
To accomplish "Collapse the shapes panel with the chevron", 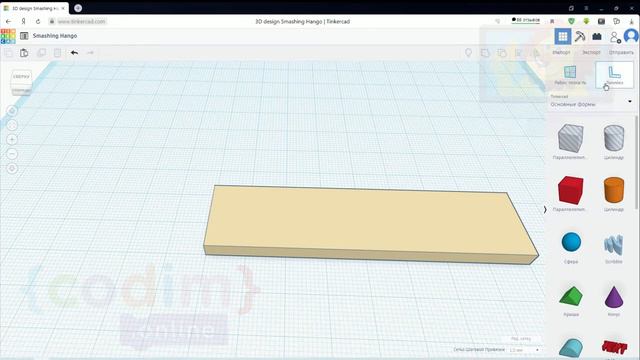I will pos(545,209).
